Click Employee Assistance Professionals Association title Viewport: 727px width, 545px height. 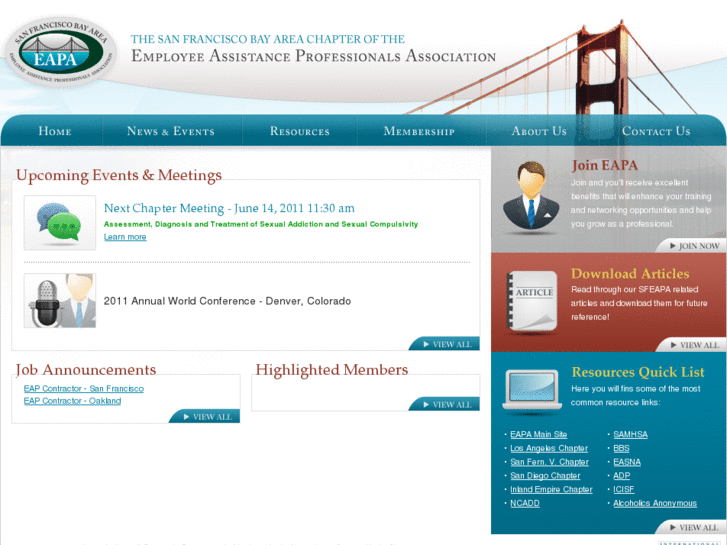pos(313,56)
